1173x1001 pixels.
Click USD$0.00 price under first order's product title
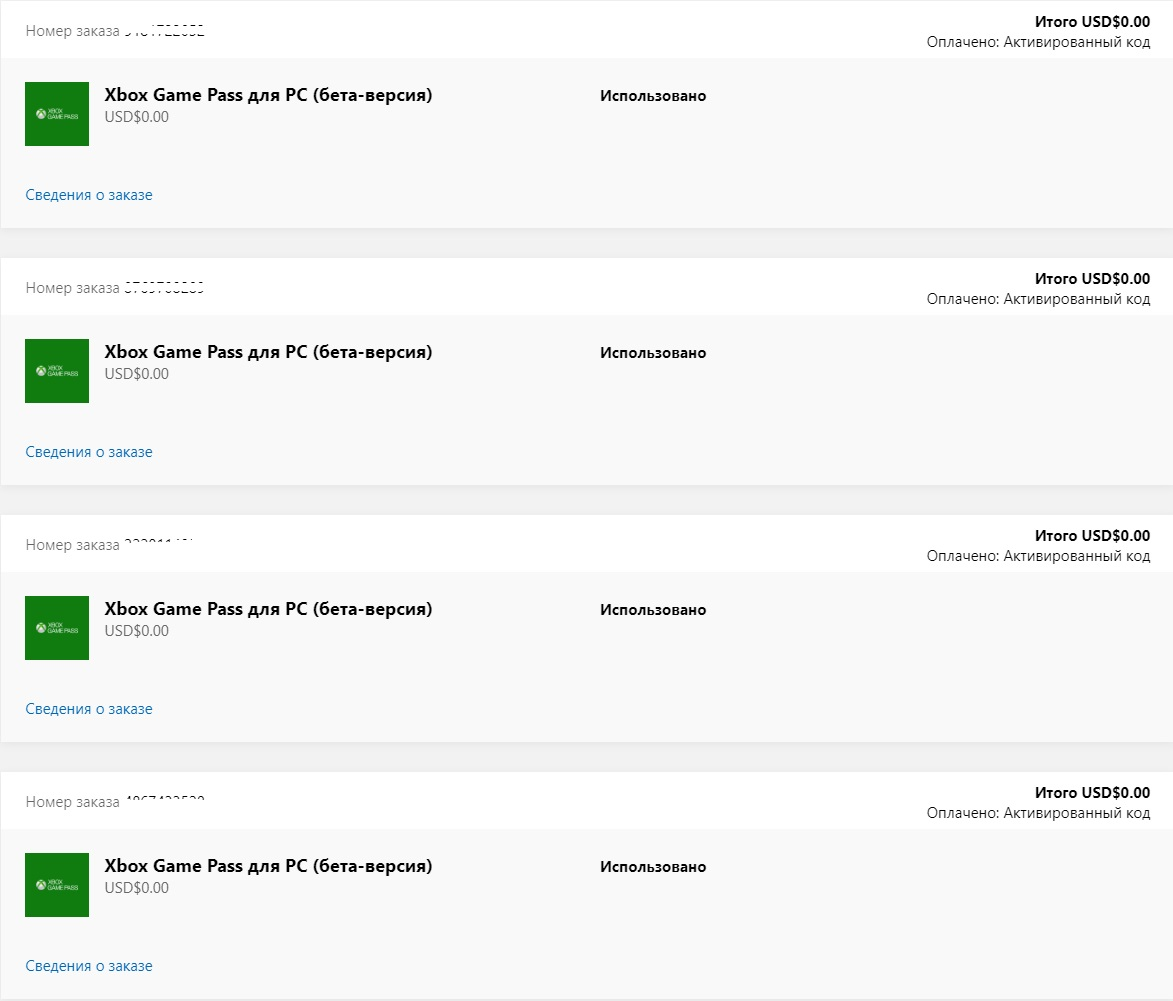point(136,117)
